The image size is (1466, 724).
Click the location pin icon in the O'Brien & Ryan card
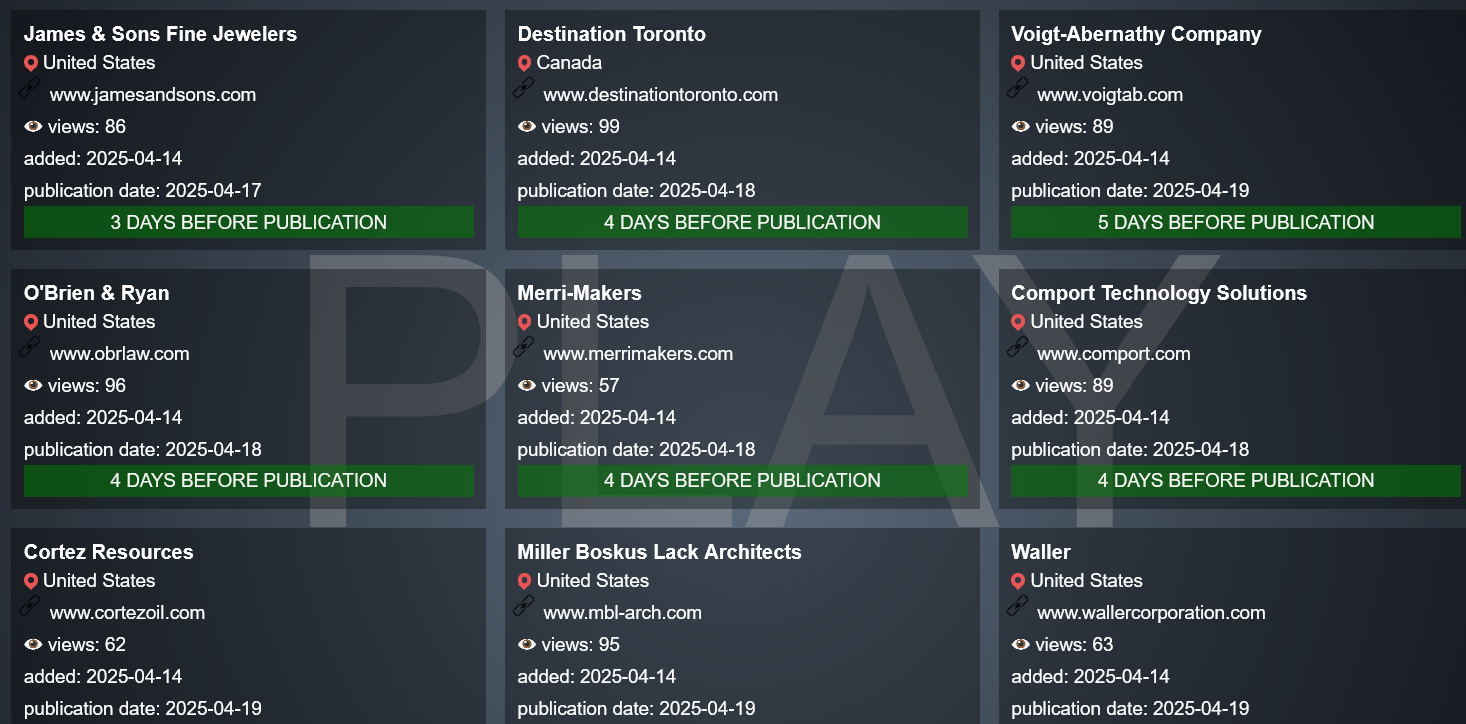click(31, 322)
